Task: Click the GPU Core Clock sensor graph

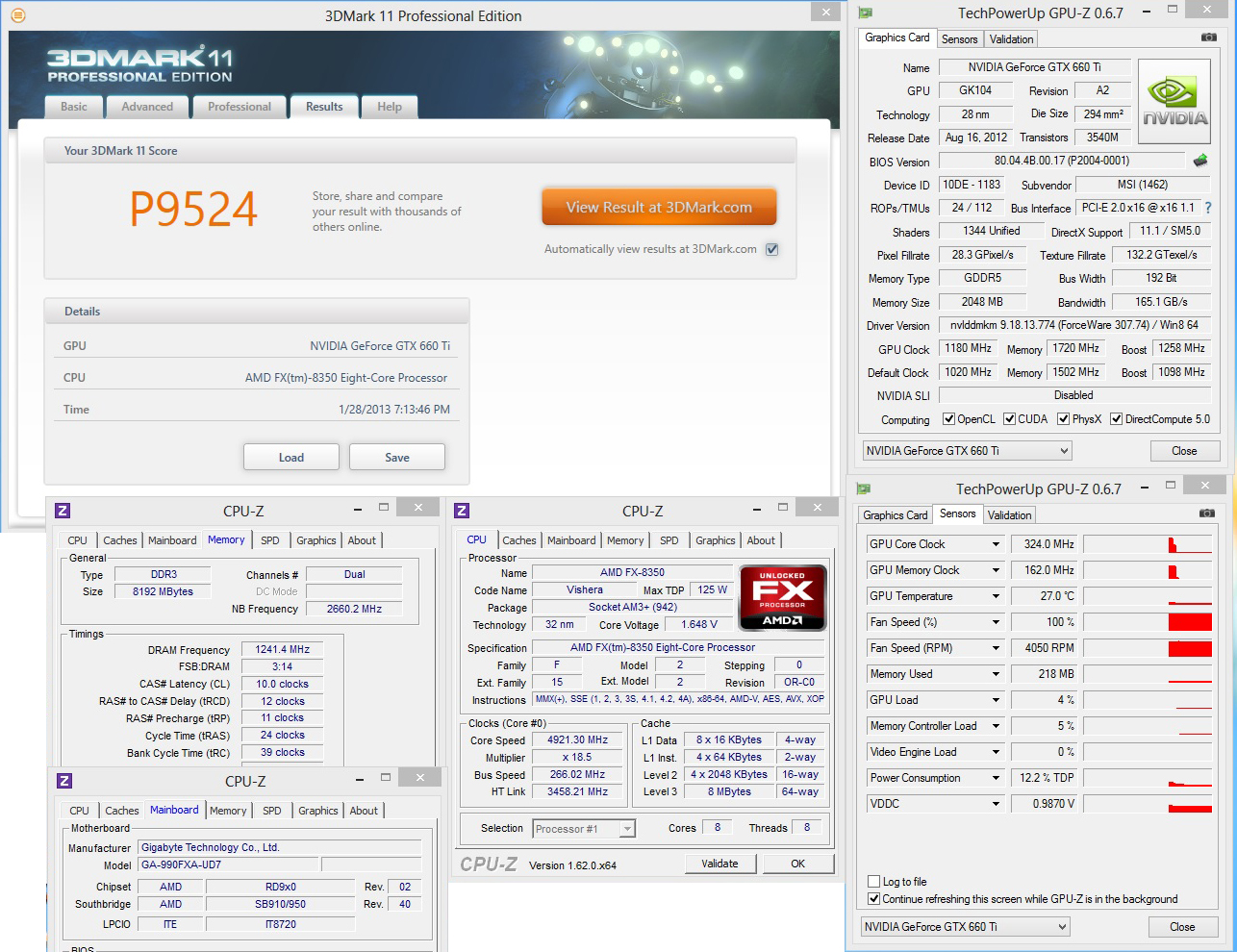Action: click(x=1147, y=544)
